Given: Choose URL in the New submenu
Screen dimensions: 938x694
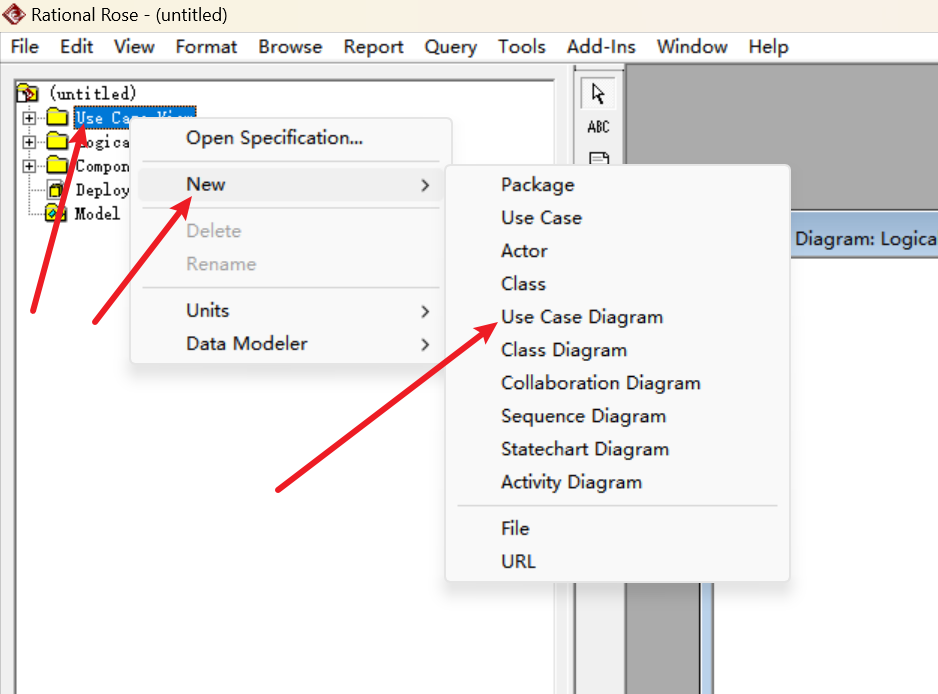Looking at the screenshot, I should coord(617,561).
